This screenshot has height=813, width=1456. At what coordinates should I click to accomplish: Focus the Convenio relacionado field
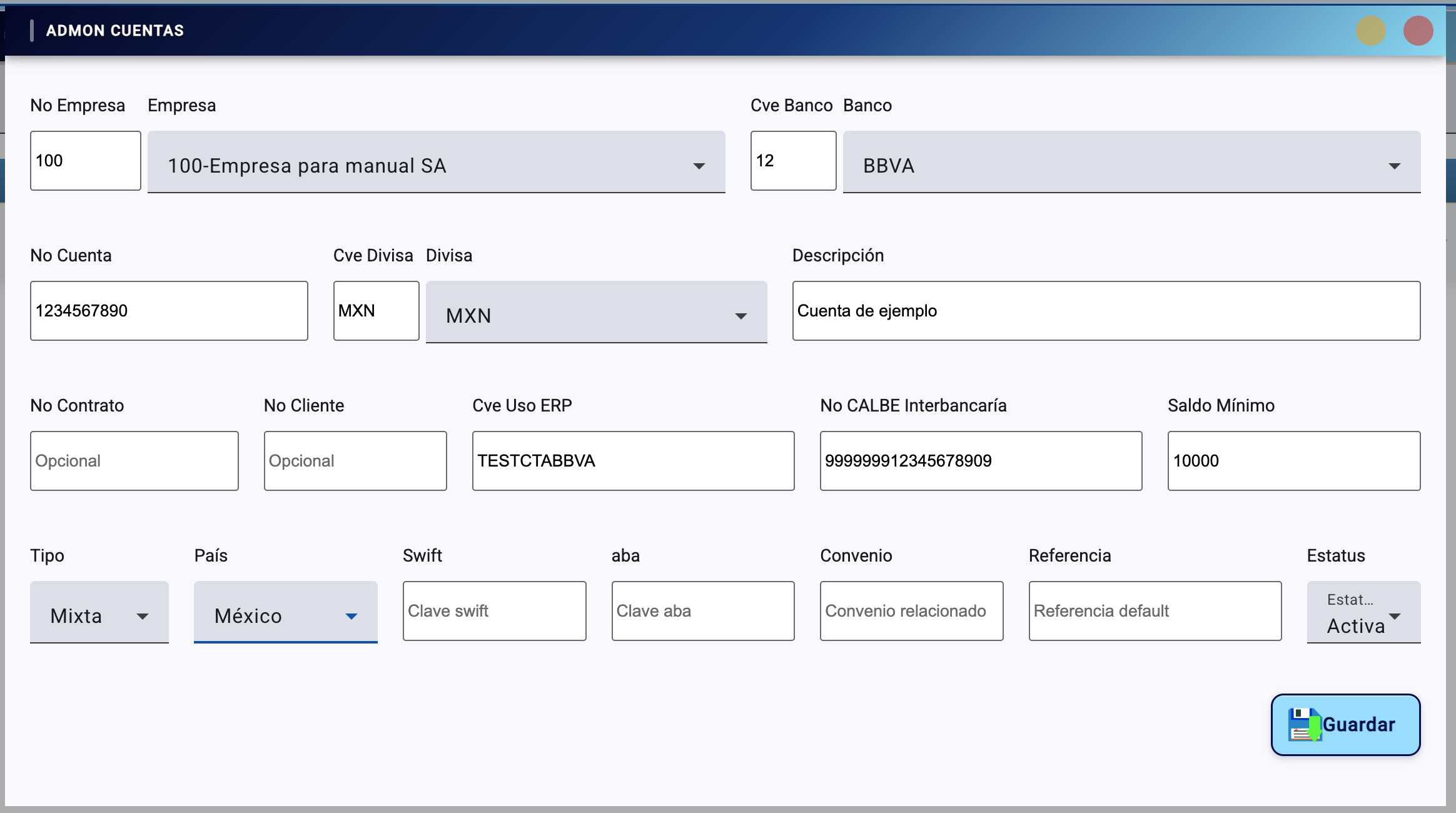pyautogui.click(x=911, y=611)
